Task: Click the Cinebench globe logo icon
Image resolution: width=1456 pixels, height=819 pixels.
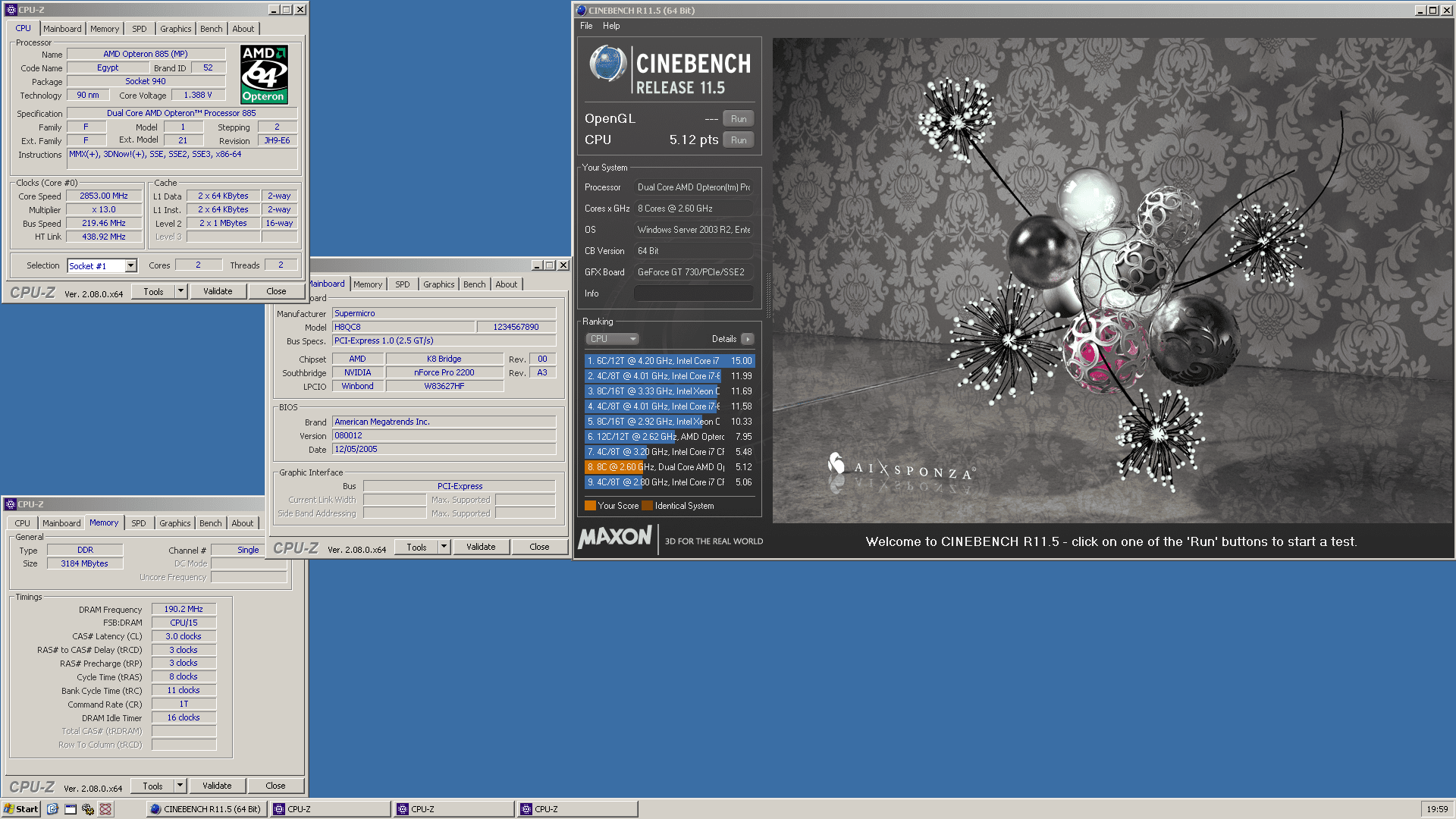Action: tap(607, 64)
